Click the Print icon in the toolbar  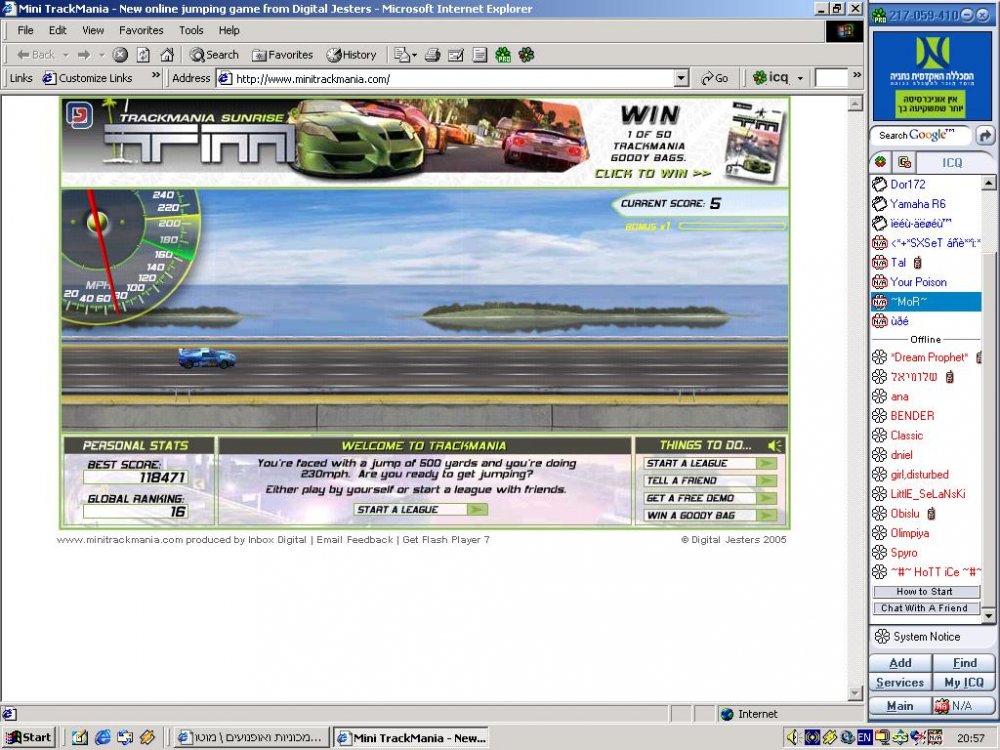pos(432,55)
